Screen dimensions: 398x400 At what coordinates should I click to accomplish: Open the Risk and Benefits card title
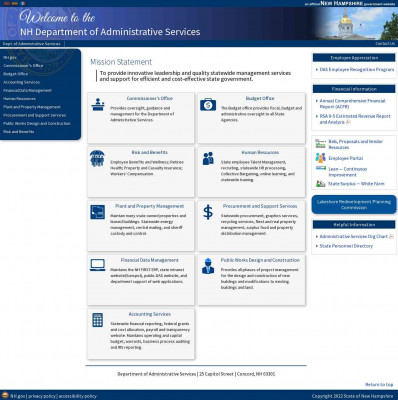[x=150, y=152]
